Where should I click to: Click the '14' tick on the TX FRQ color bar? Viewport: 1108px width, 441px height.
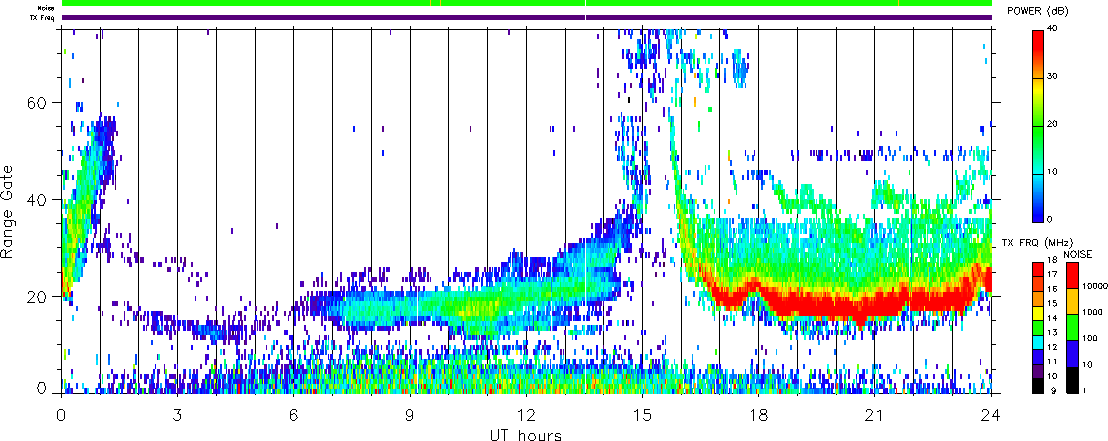pyautogui.click(x=1051, y=317)
